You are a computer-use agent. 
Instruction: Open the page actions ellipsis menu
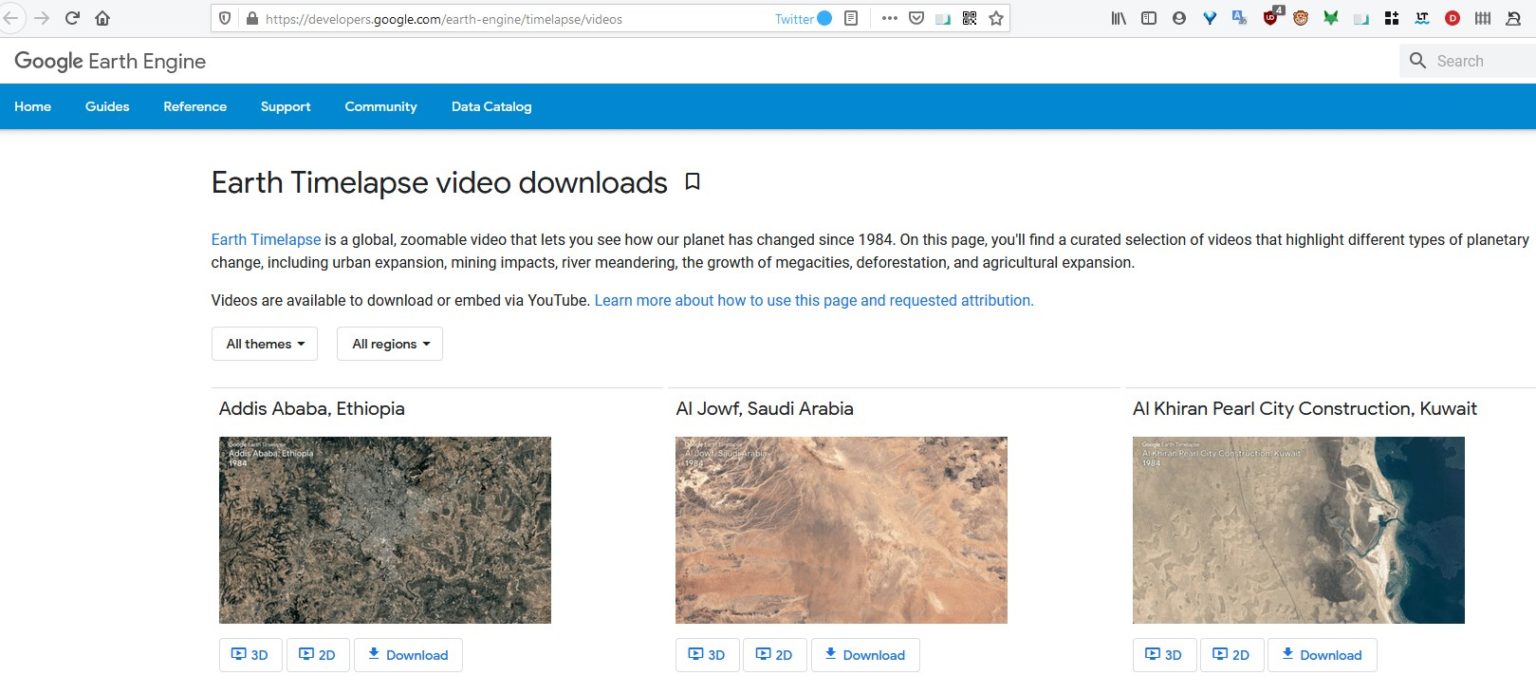click(889, 17)
